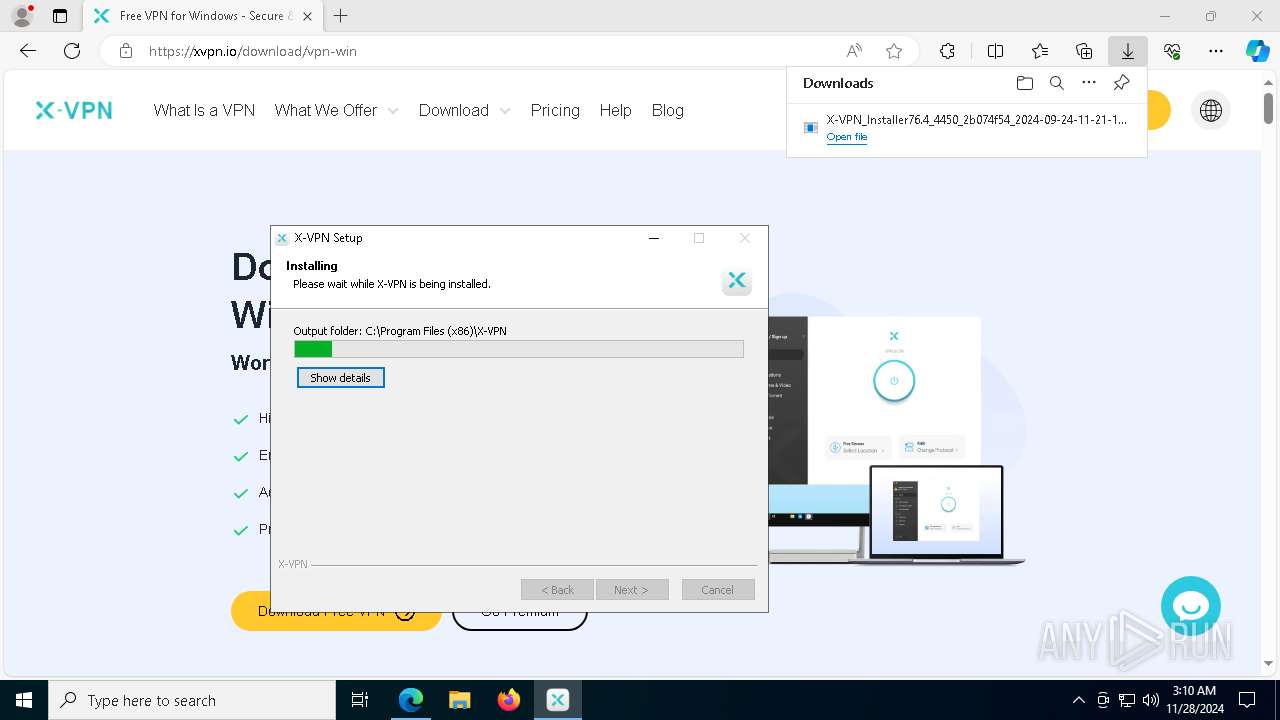Screen dimensions: 1280x720
Task: Open Edge Settings and more menu
Action: [x=1216, y=51]
